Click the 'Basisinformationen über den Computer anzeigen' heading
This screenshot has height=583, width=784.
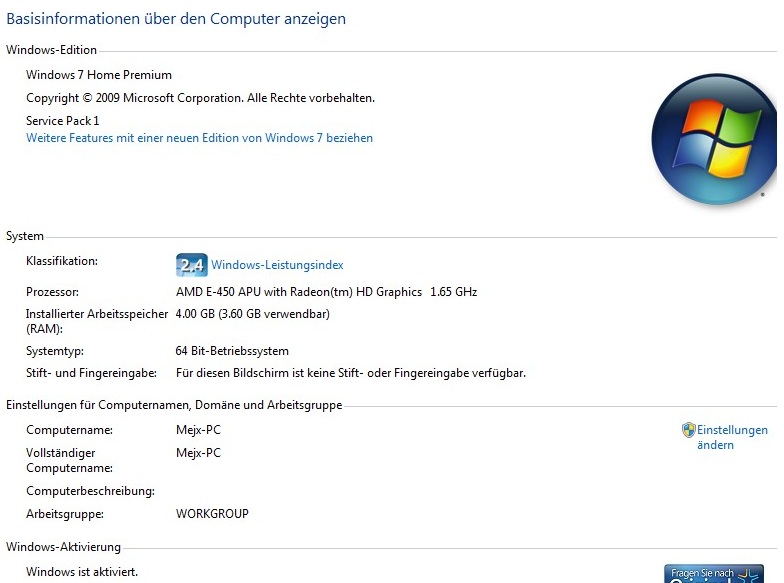click(176, 19)
